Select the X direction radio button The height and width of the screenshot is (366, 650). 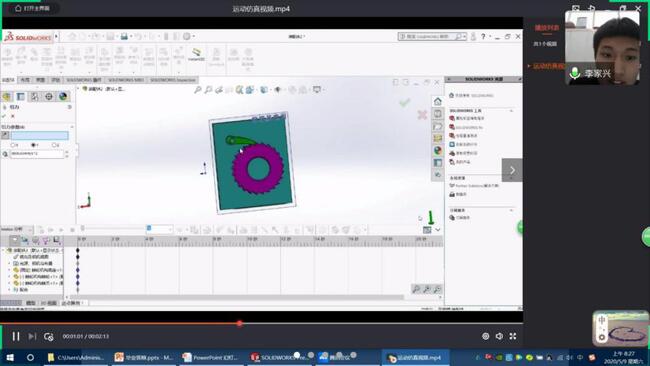pos(13,145)
